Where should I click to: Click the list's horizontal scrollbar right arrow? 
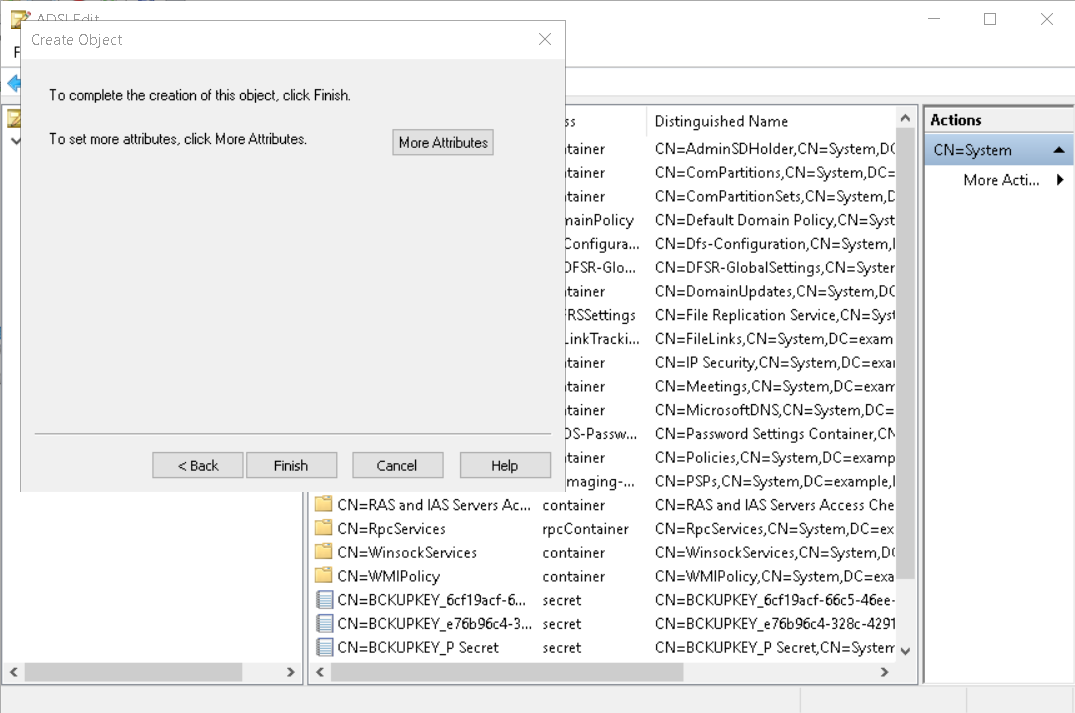884,673
